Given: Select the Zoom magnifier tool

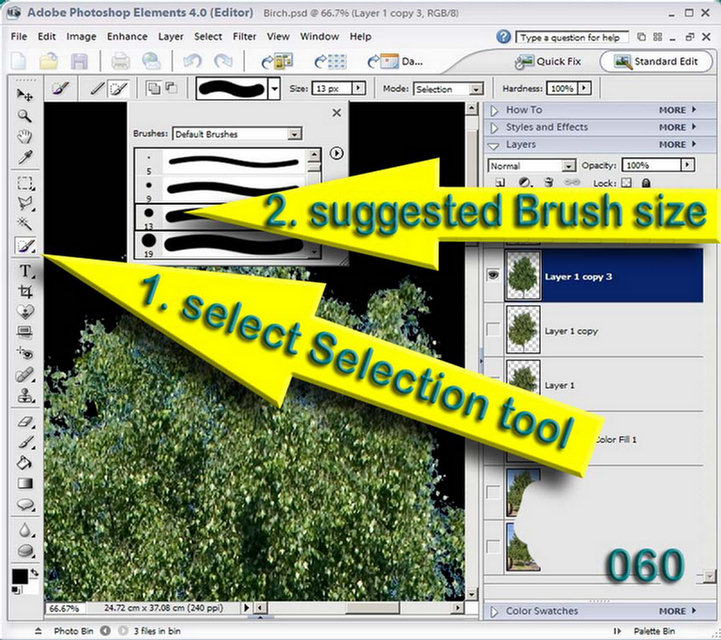Looking at the screenshot, I should click(25, 116).
